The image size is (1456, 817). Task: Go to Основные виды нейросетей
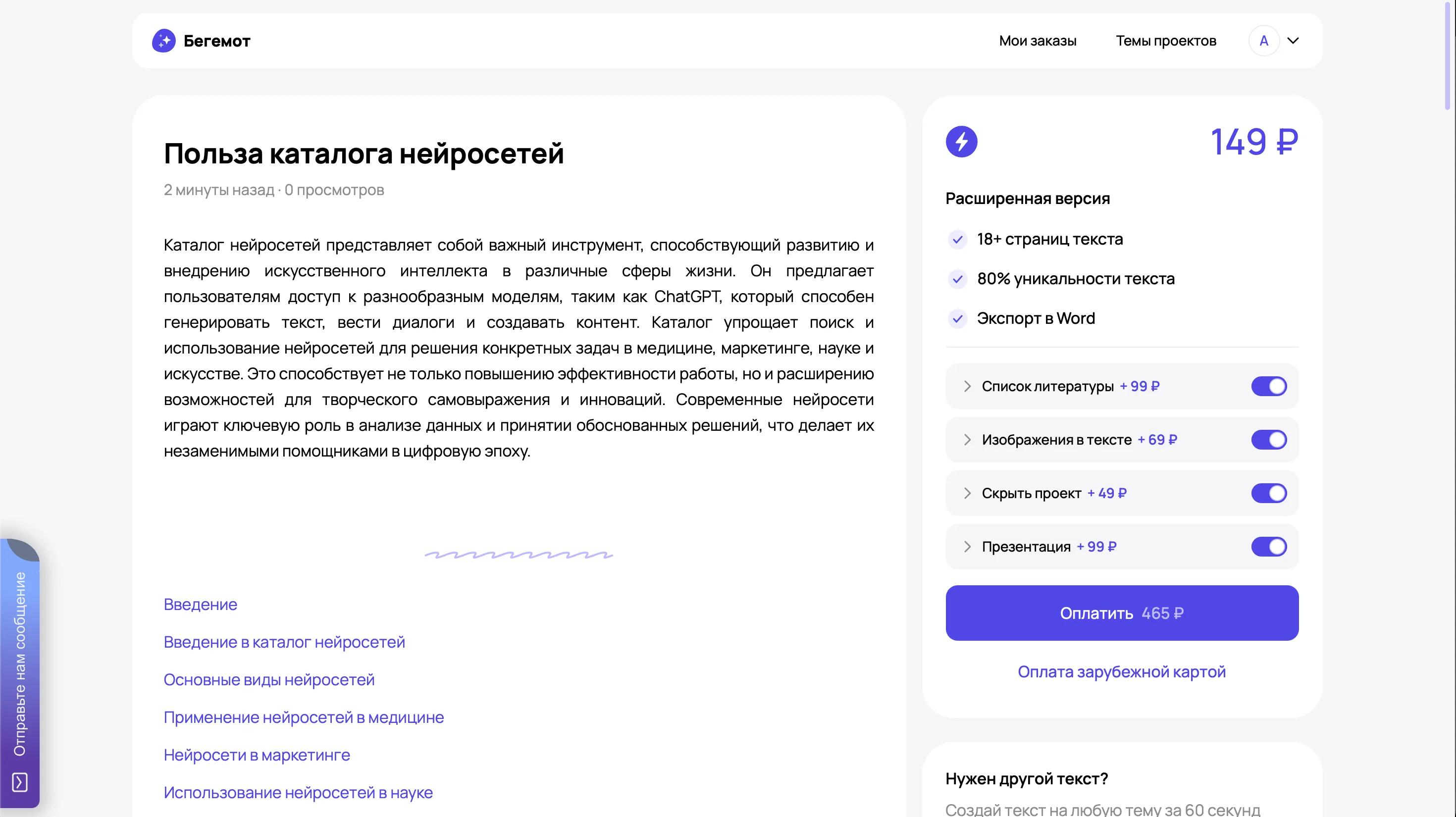pos(269,680)
